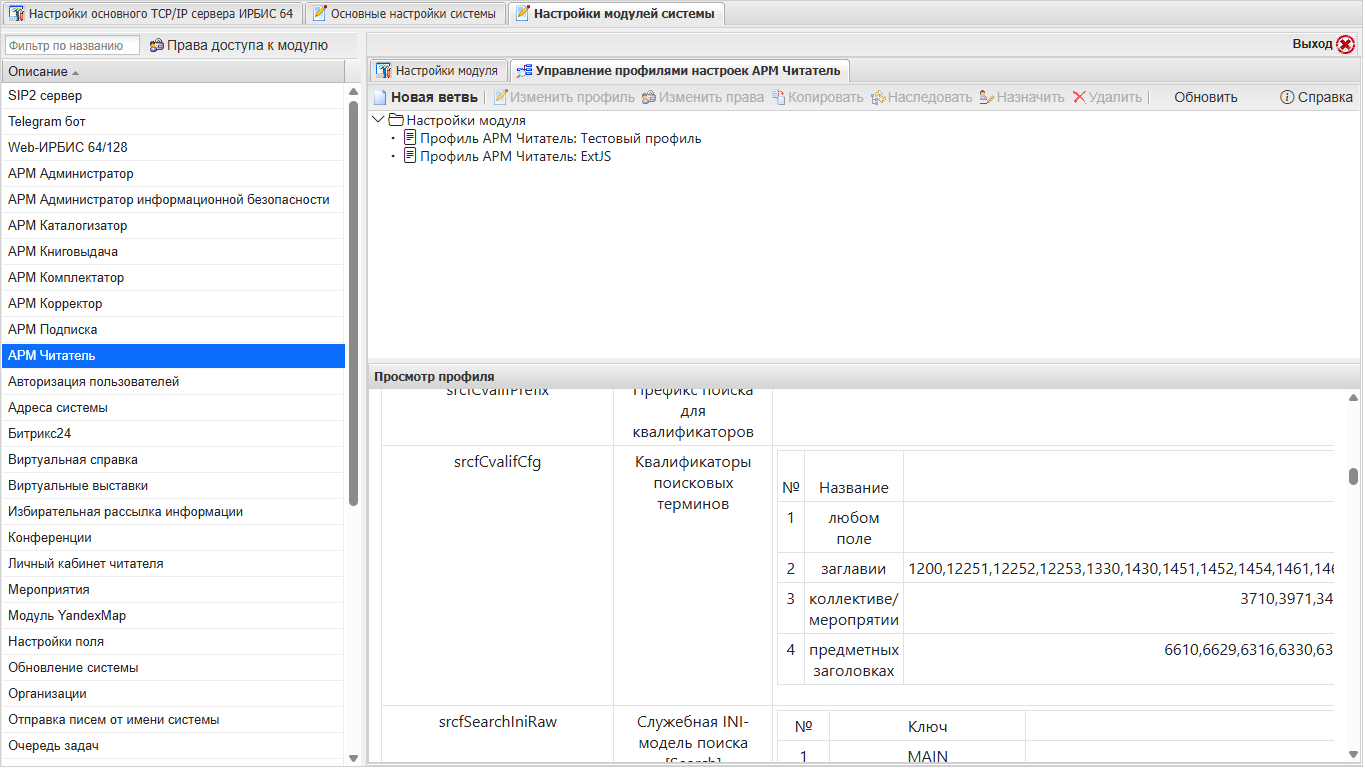Click the module list scroll up arrow
The width and height of the screenshot is (1365, 768).
pyautogui.click(x=353, y=92)
